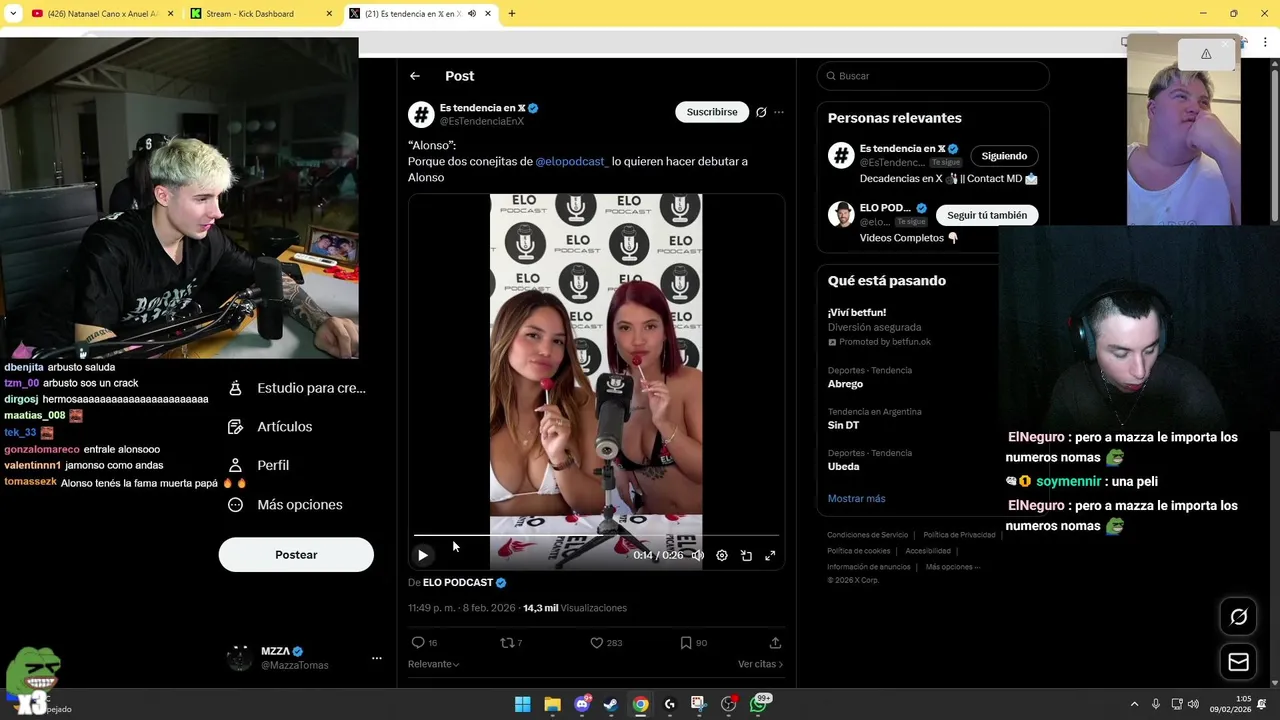Open post's three-dot more menu

point(779,112)
